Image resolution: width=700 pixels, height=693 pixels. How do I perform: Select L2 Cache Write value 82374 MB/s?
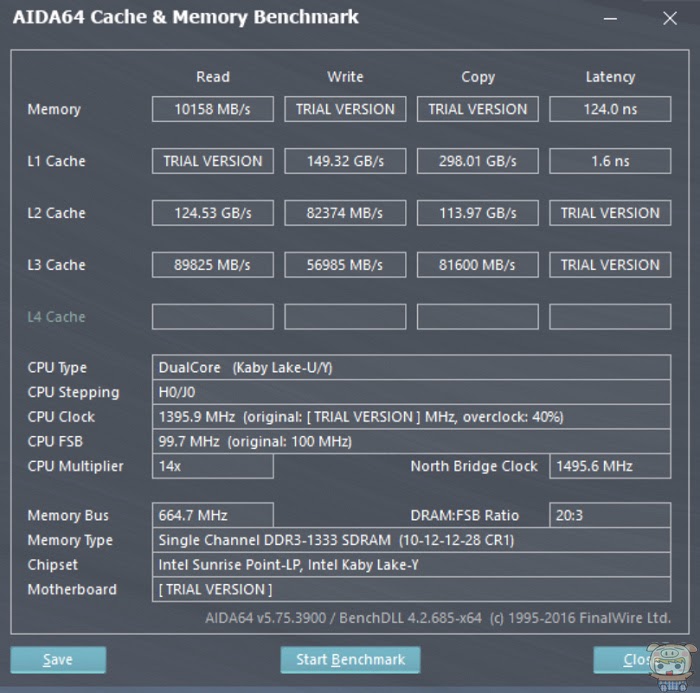[x=345, y=213]
